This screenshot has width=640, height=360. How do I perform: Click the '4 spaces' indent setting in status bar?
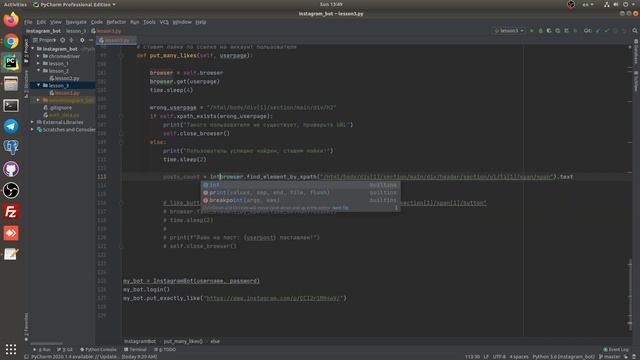(519, 357)
